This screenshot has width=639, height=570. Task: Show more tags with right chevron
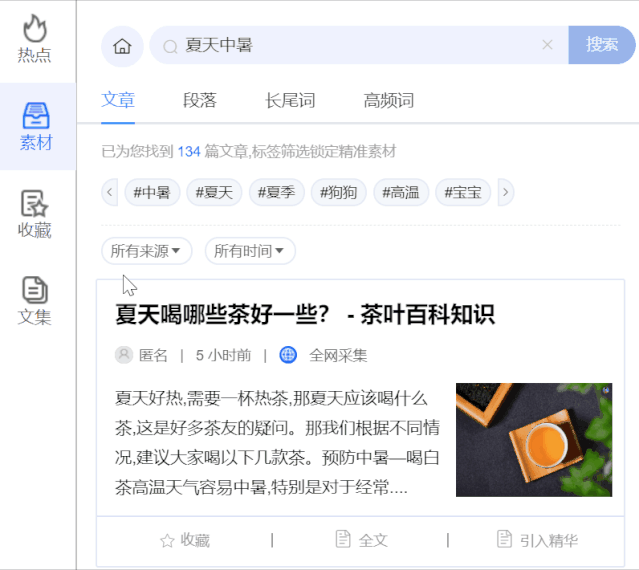point(506,192)
